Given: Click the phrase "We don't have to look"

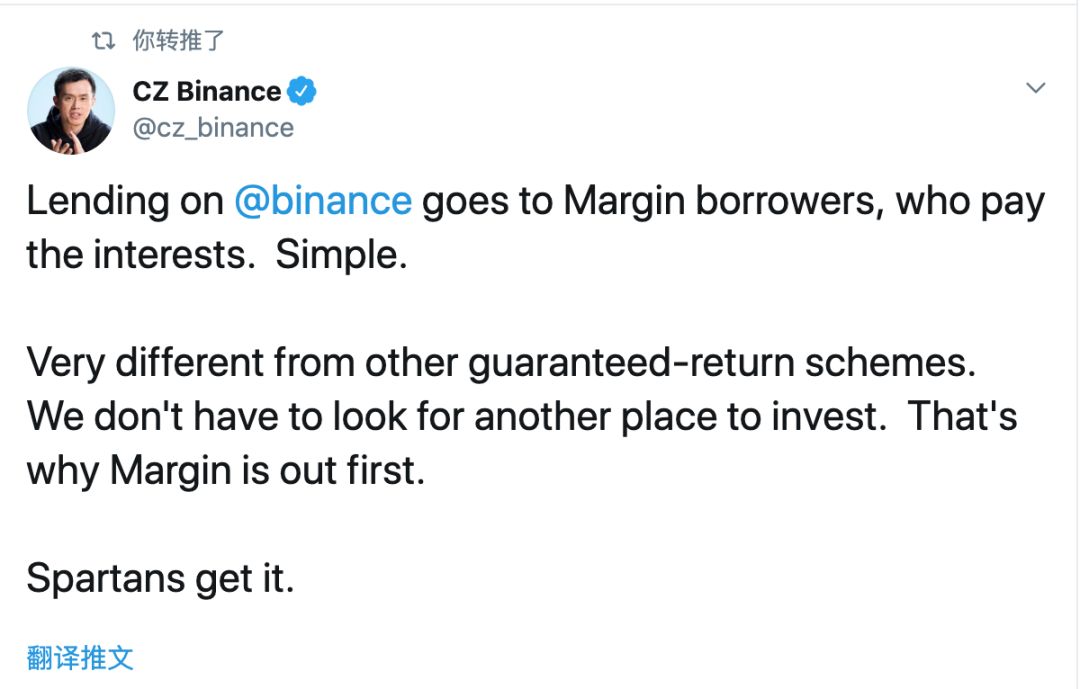Looking at the screenshot, I should pyautogui.click(x=216, y=417).
